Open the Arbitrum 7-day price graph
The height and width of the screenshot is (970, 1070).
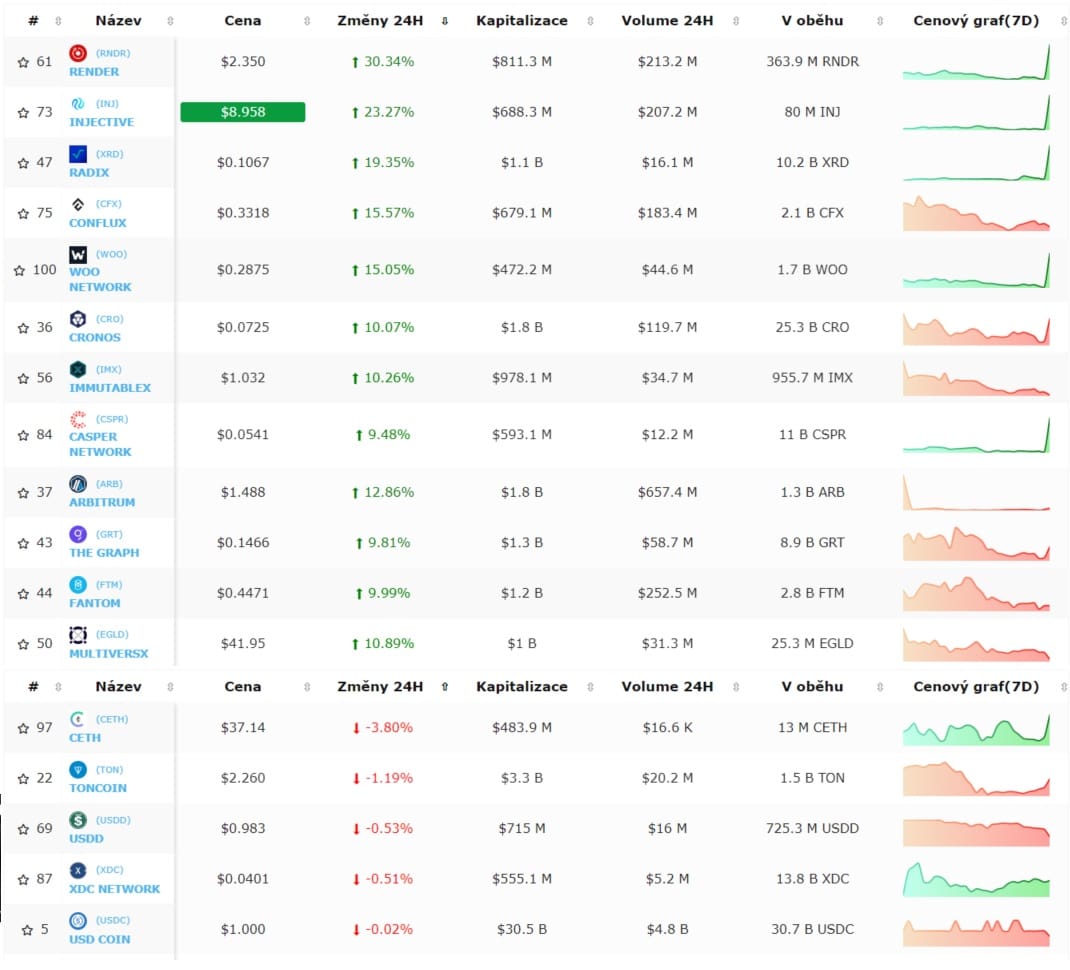tap(976, 493)
